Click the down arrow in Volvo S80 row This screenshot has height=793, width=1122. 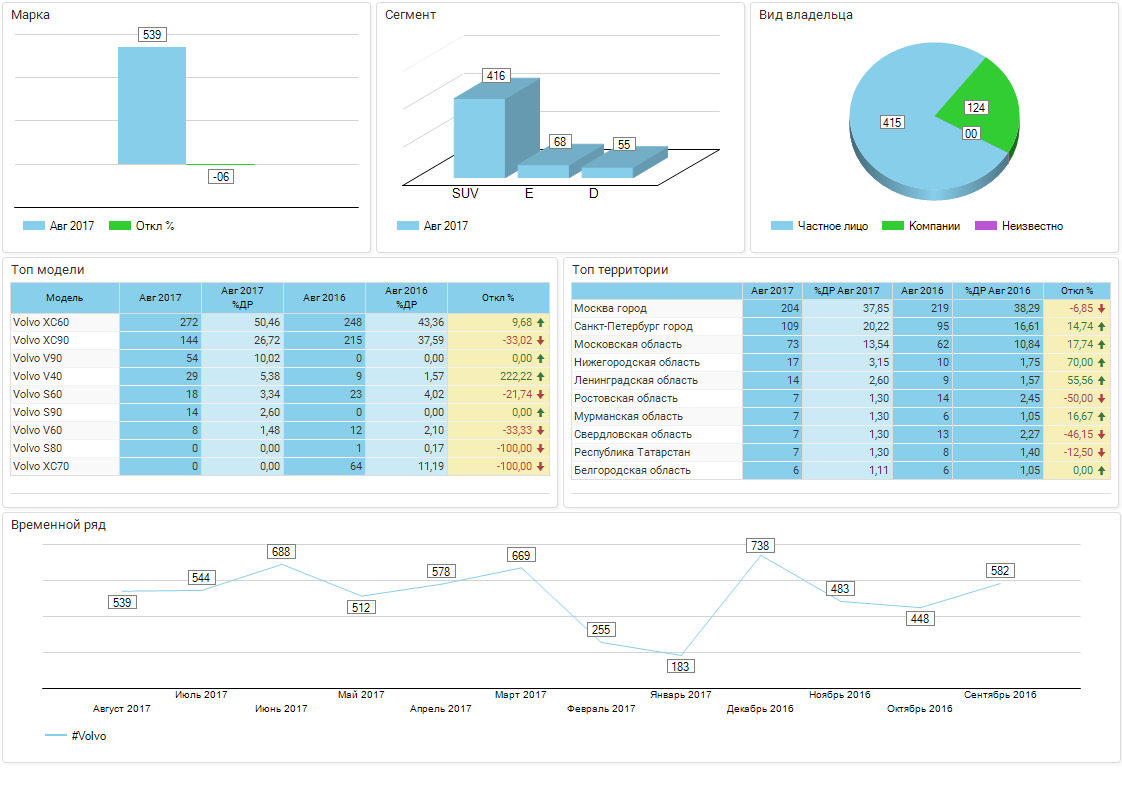coord(540,448)
